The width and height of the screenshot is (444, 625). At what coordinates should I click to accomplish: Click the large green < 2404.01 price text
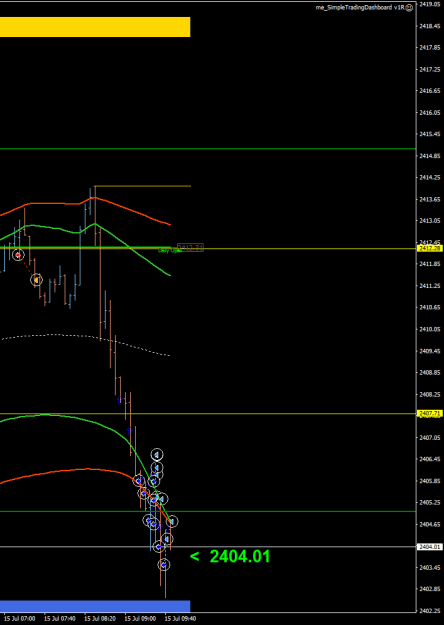230,556
